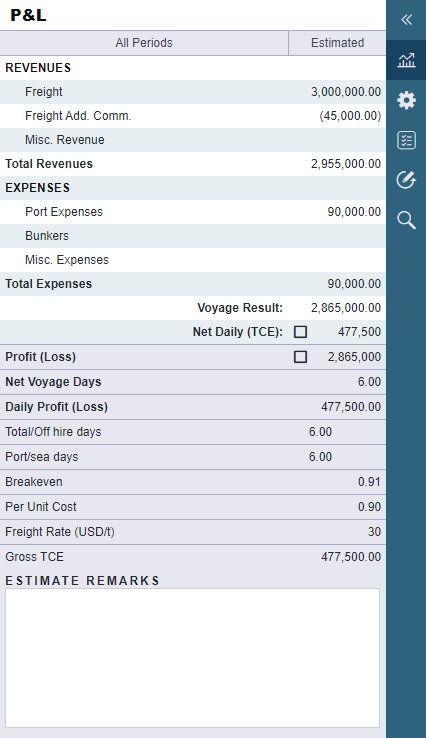The height and width of the screenshot is (738, 426).
Task: Open the checklist icon in sidebar
Action: pyautogui.click(x=406, y=140)
